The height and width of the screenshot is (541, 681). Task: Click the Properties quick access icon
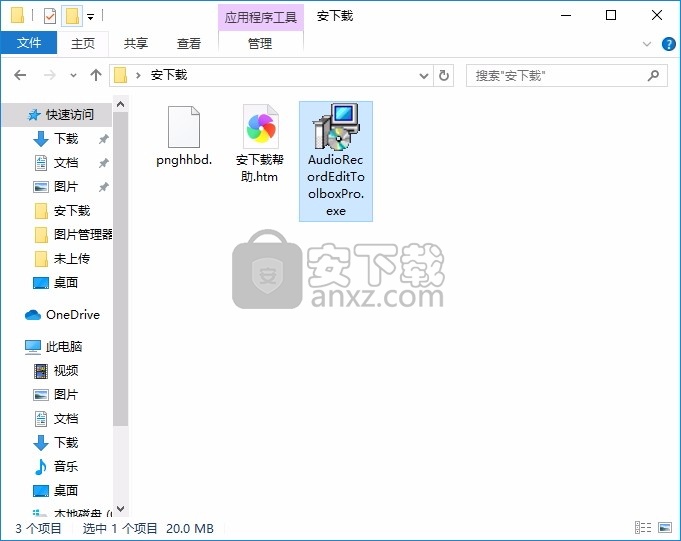(x=50, y=16)
